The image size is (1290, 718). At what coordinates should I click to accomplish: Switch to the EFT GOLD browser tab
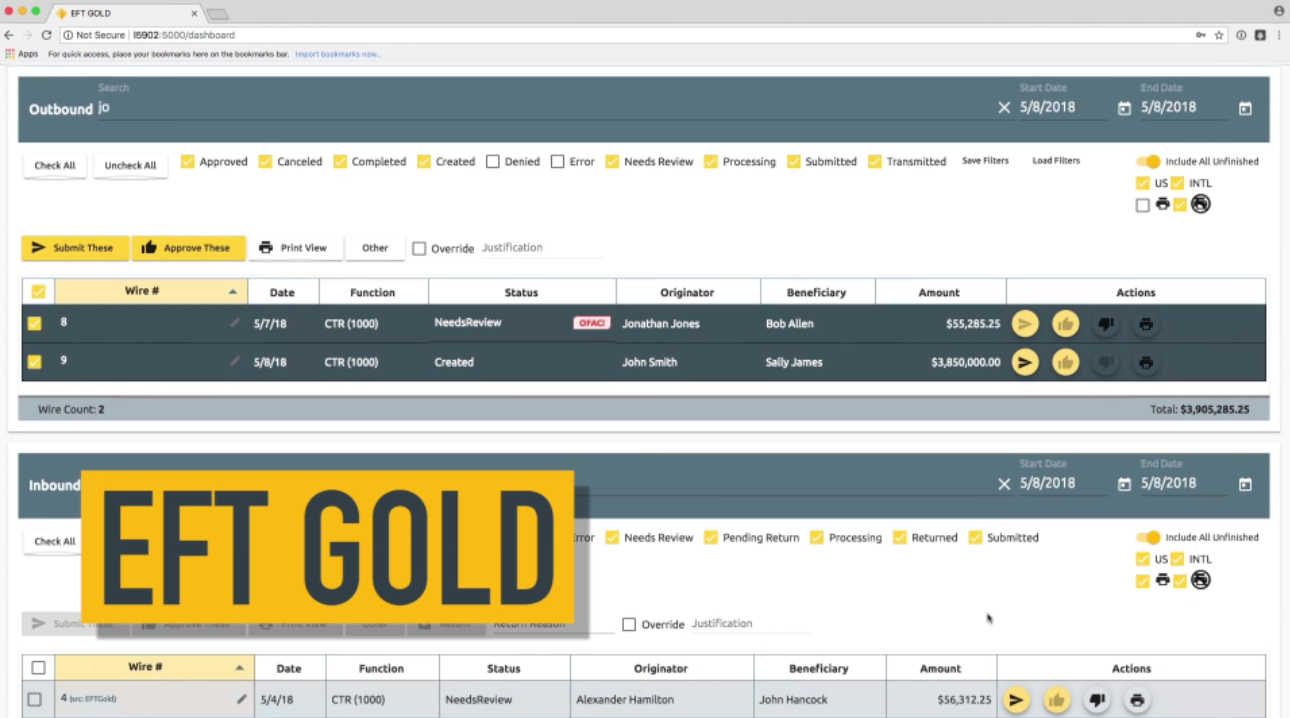(x=90, y=14)
